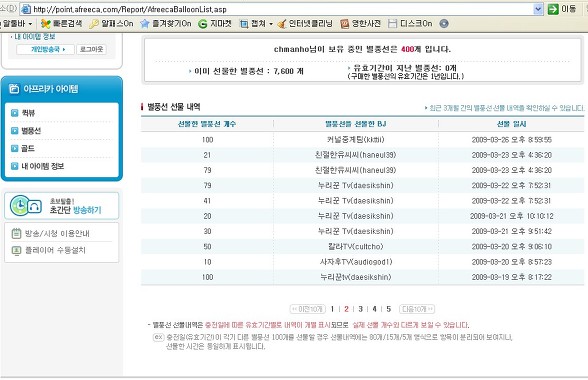Click the 로그아웃 button
This screenshot has height=380, width=588.
[92, 49]
